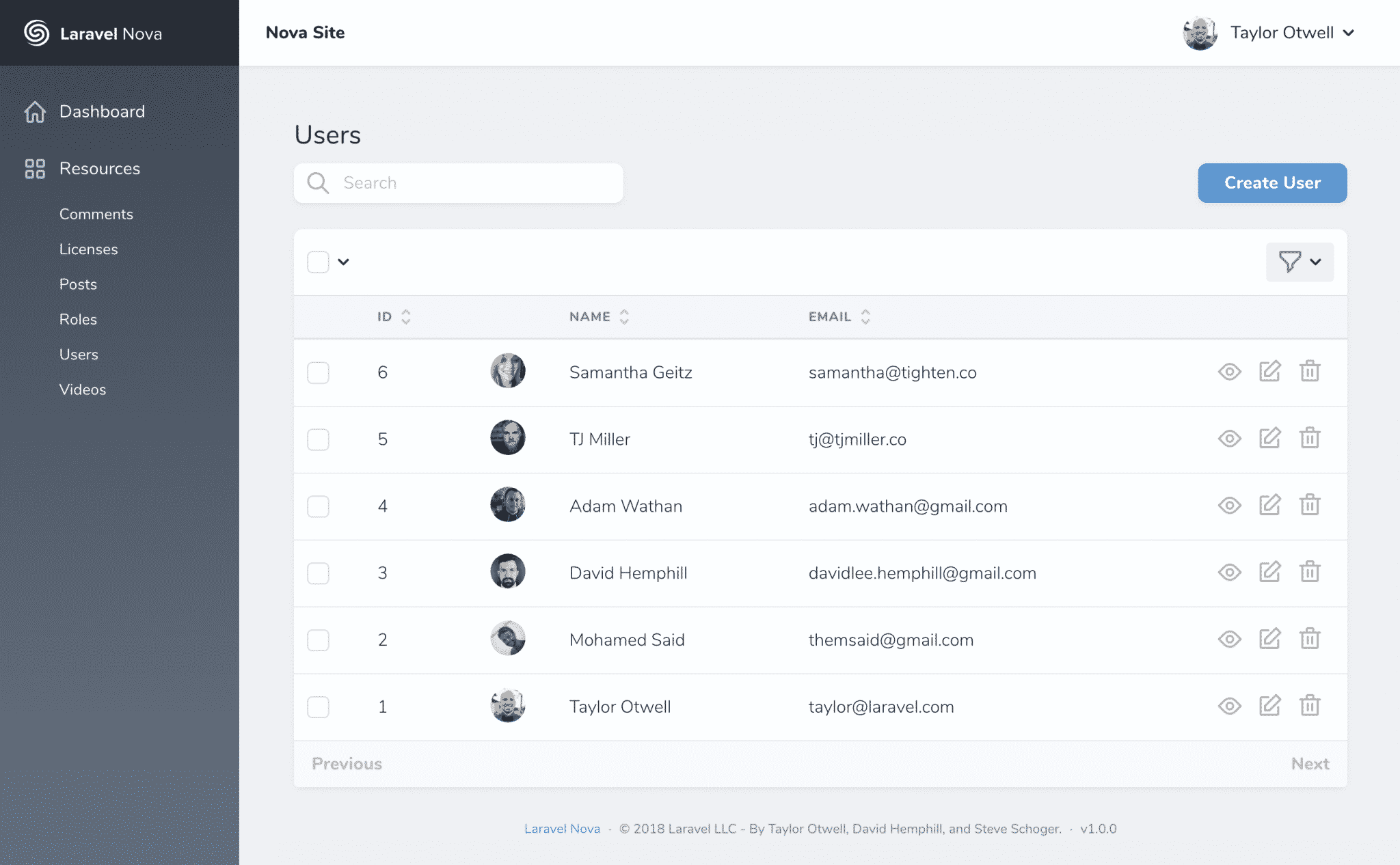This screenshot has height=865, width=1400.
Task: Click the Laravel Nova spiral logo
Action: click(36, 33)
